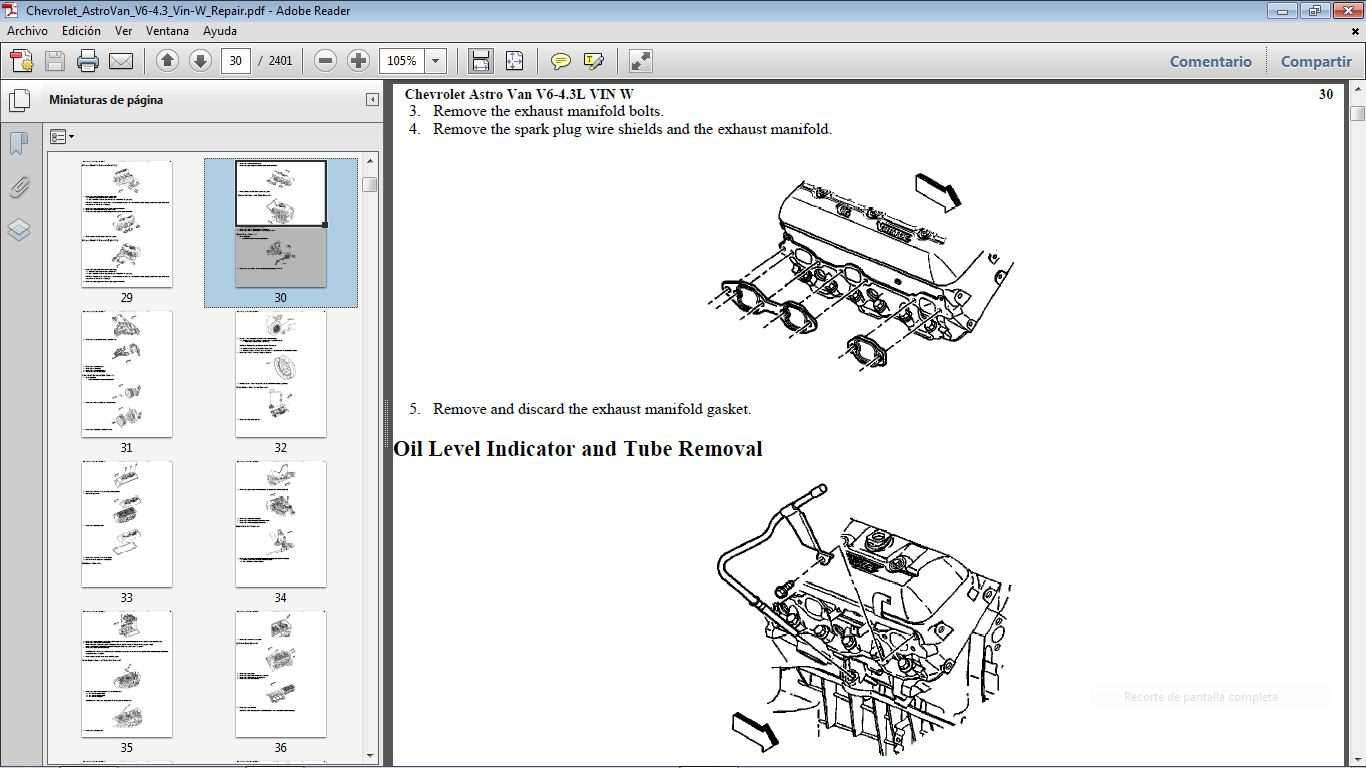
Task: Open the Comentario pane
Action: pos(1210,61)
